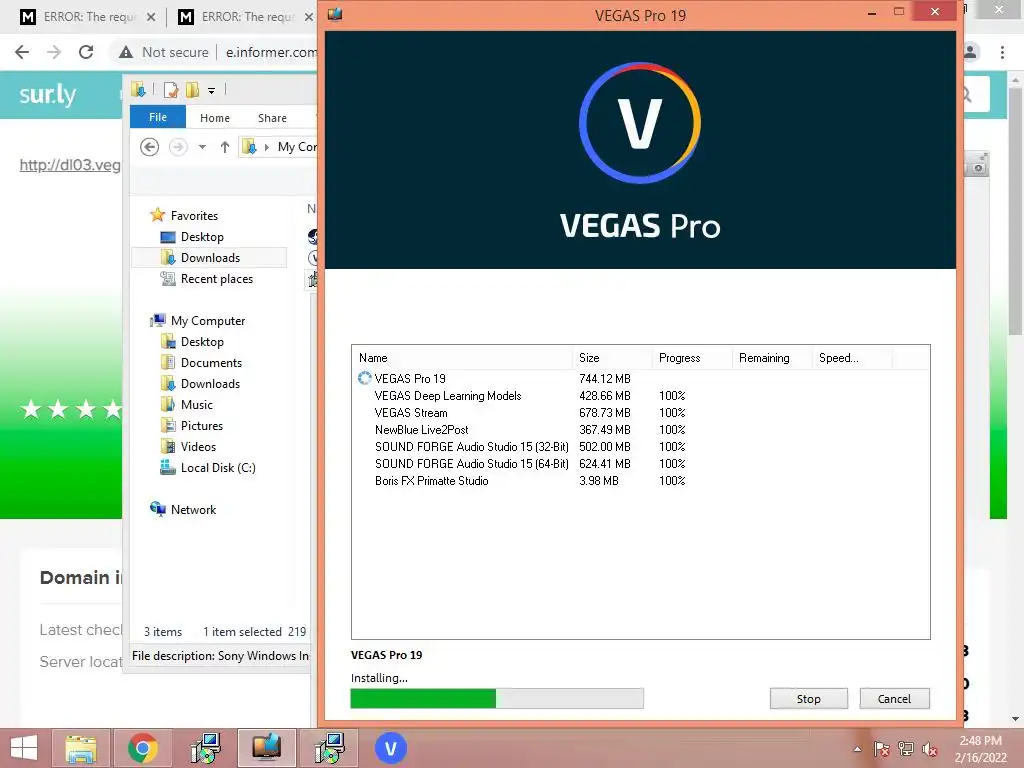Screen dimensions: 1024x768
Task: Go forward in File Explorer
Action: [x=178, y=147]
